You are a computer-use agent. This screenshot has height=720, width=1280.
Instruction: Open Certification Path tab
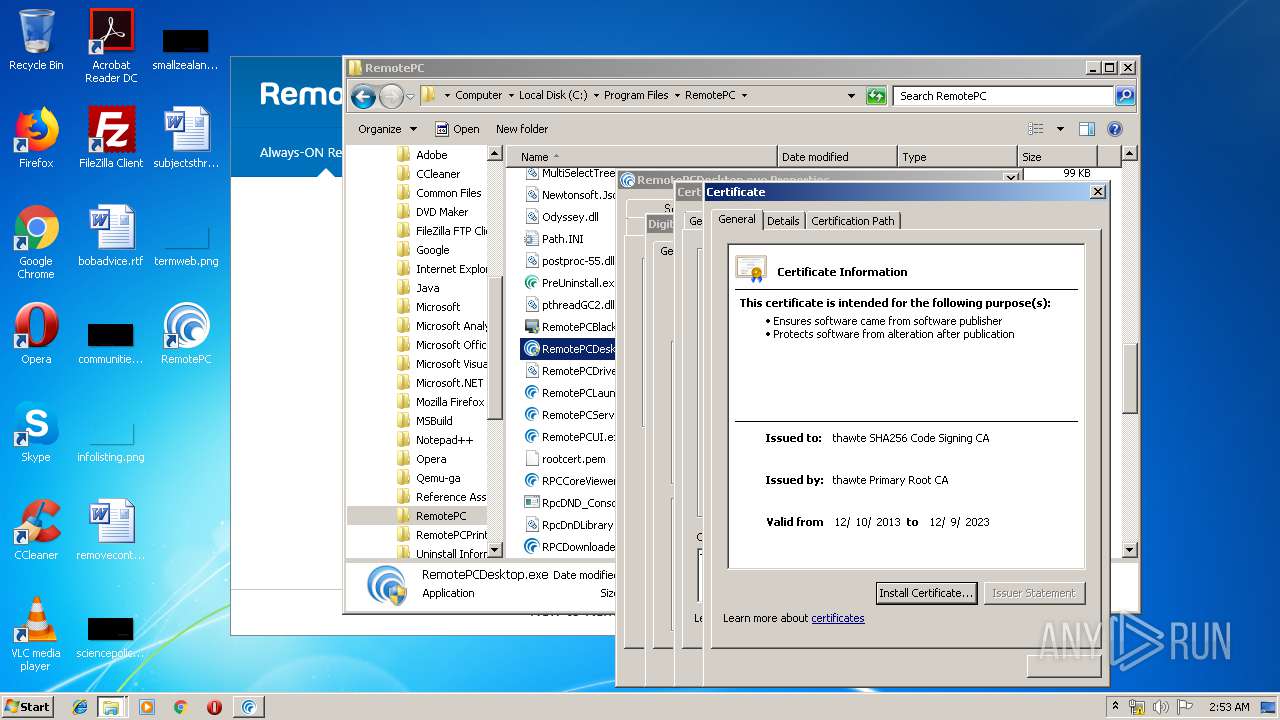[x=853, y=221]
